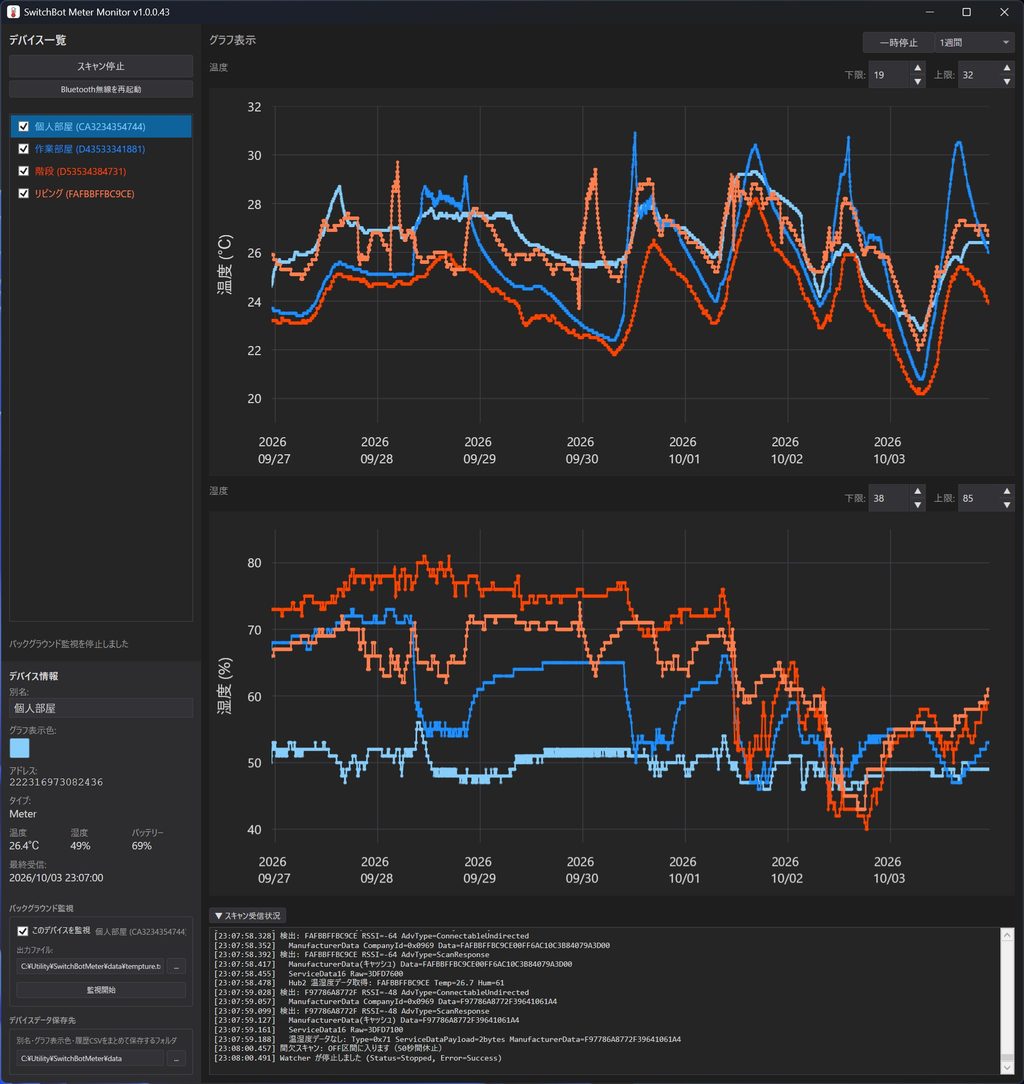Click the C:¥Utility¥SwitchBotMeter¥data folder field

pos(91,1058)
